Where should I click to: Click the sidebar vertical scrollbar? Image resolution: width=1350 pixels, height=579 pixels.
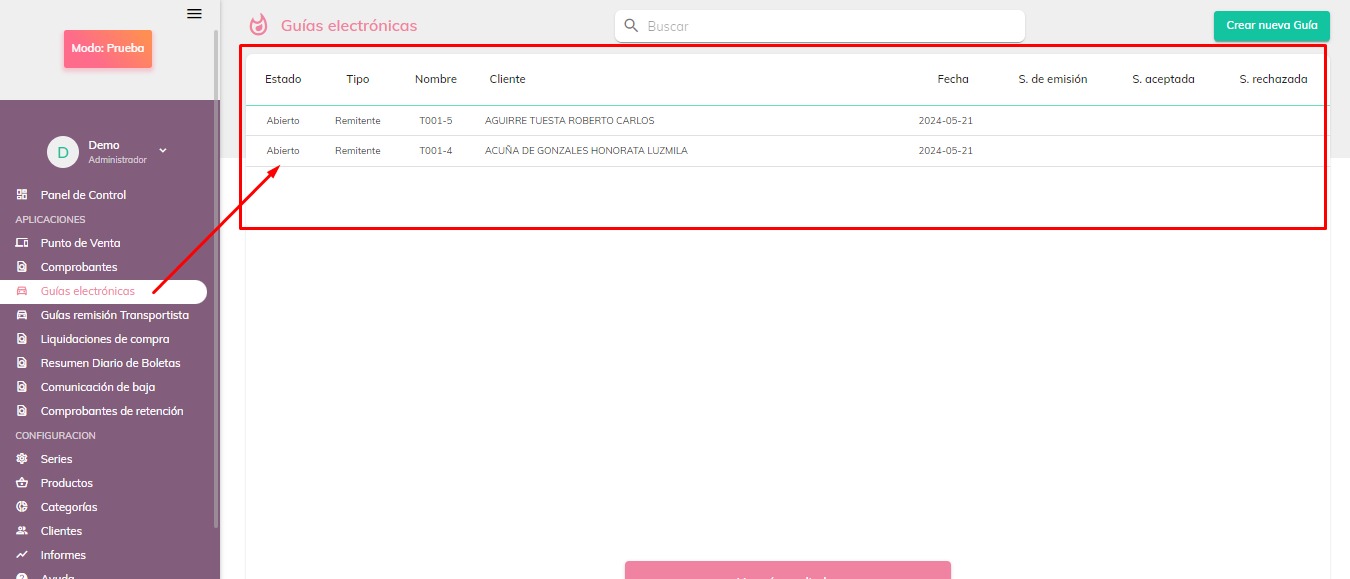coord(216,280)
